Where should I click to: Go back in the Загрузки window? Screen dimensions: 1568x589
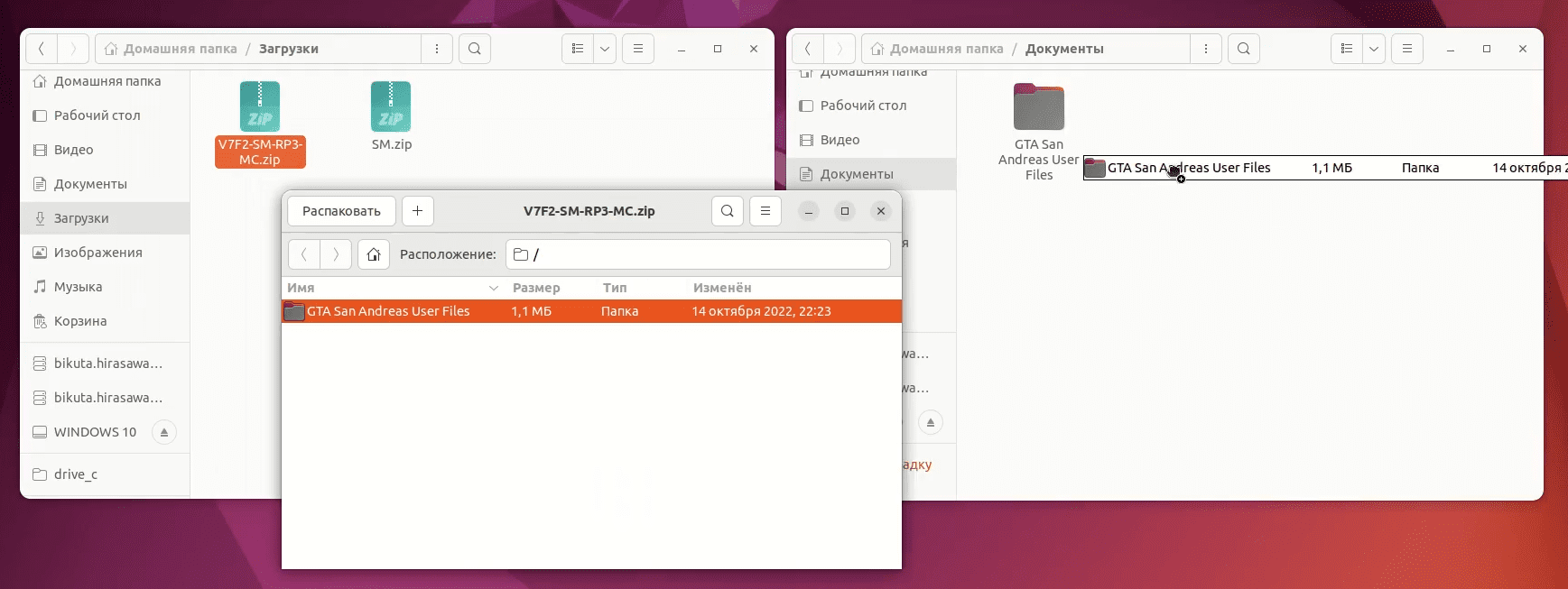[x=42, y=49]
